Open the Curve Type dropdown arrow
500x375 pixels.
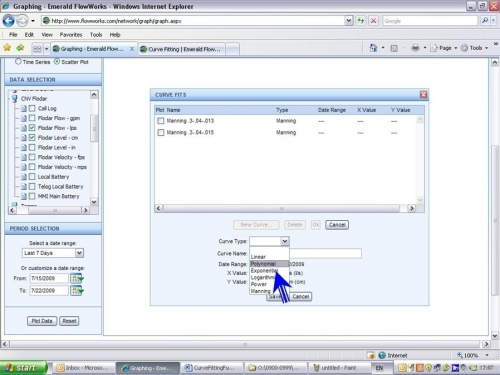point(285,241)
